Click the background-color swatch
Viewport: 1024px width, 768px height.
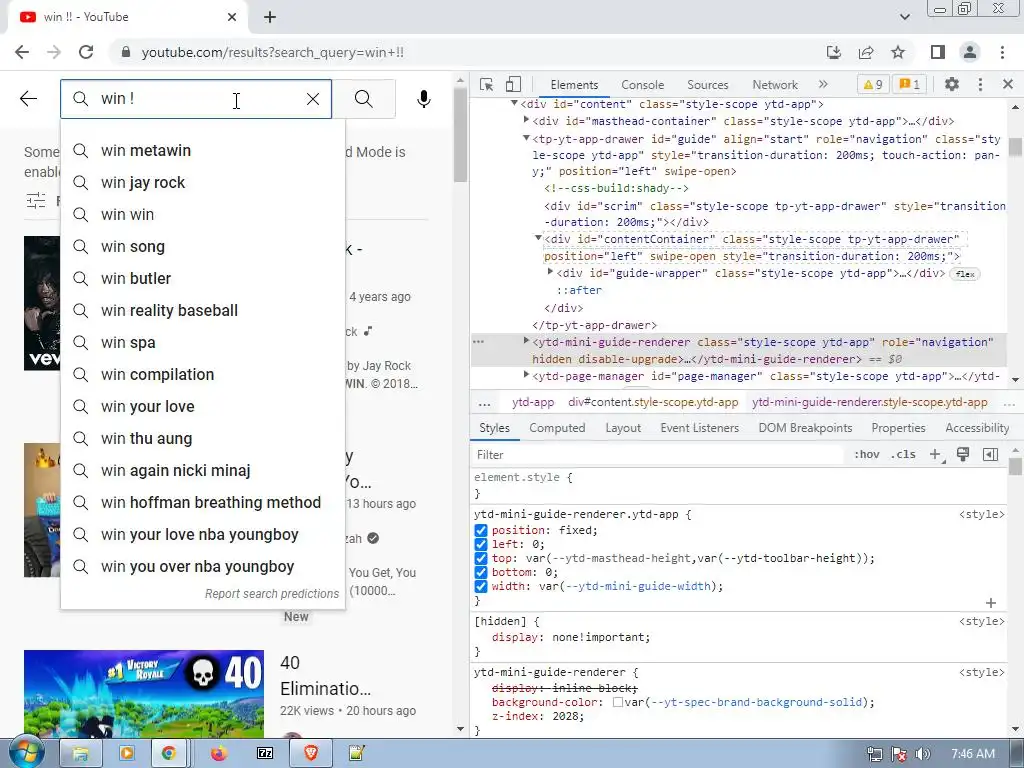(x=617, y=703)
